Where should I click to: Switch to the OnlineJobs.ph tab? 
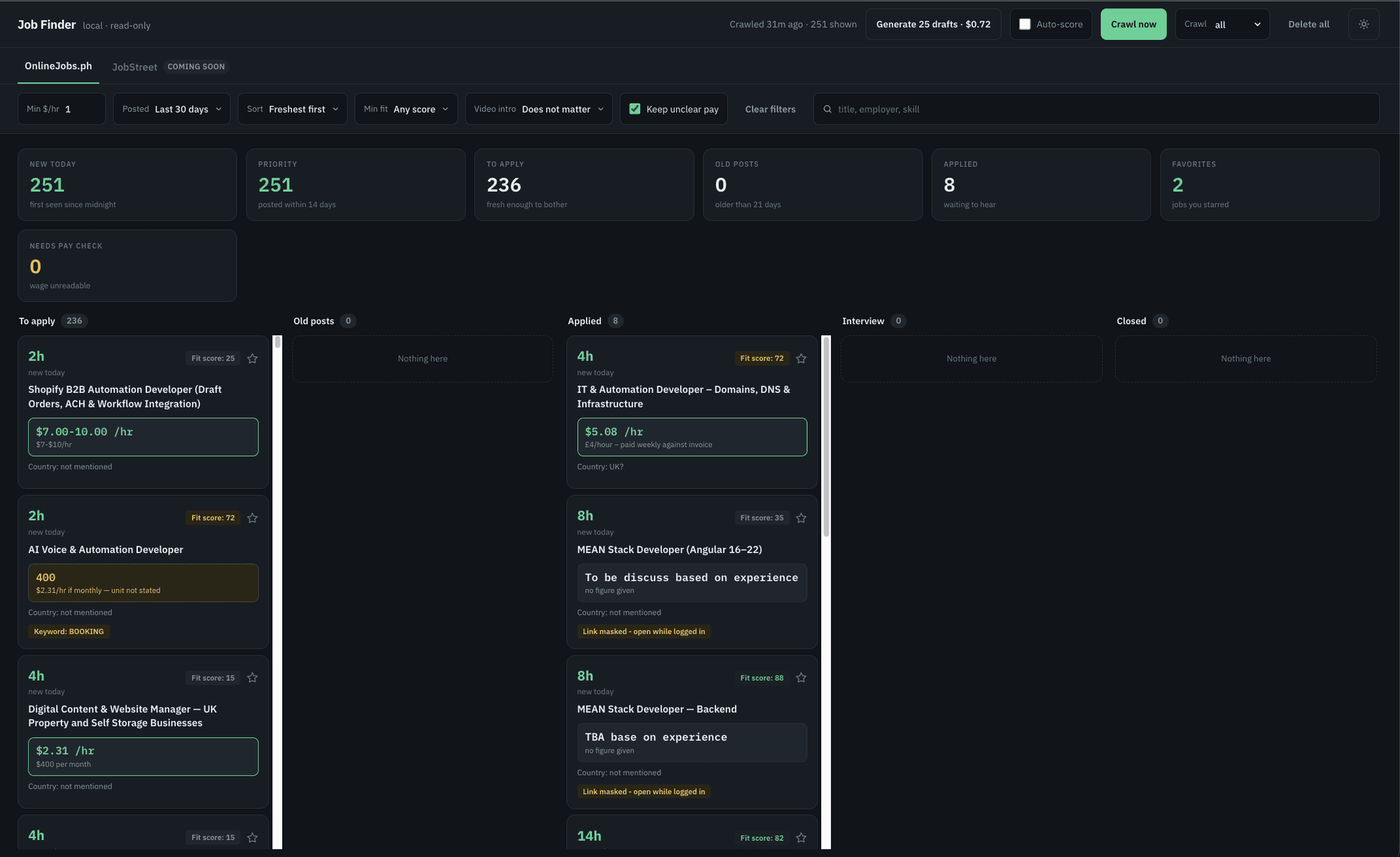(58, 66)
